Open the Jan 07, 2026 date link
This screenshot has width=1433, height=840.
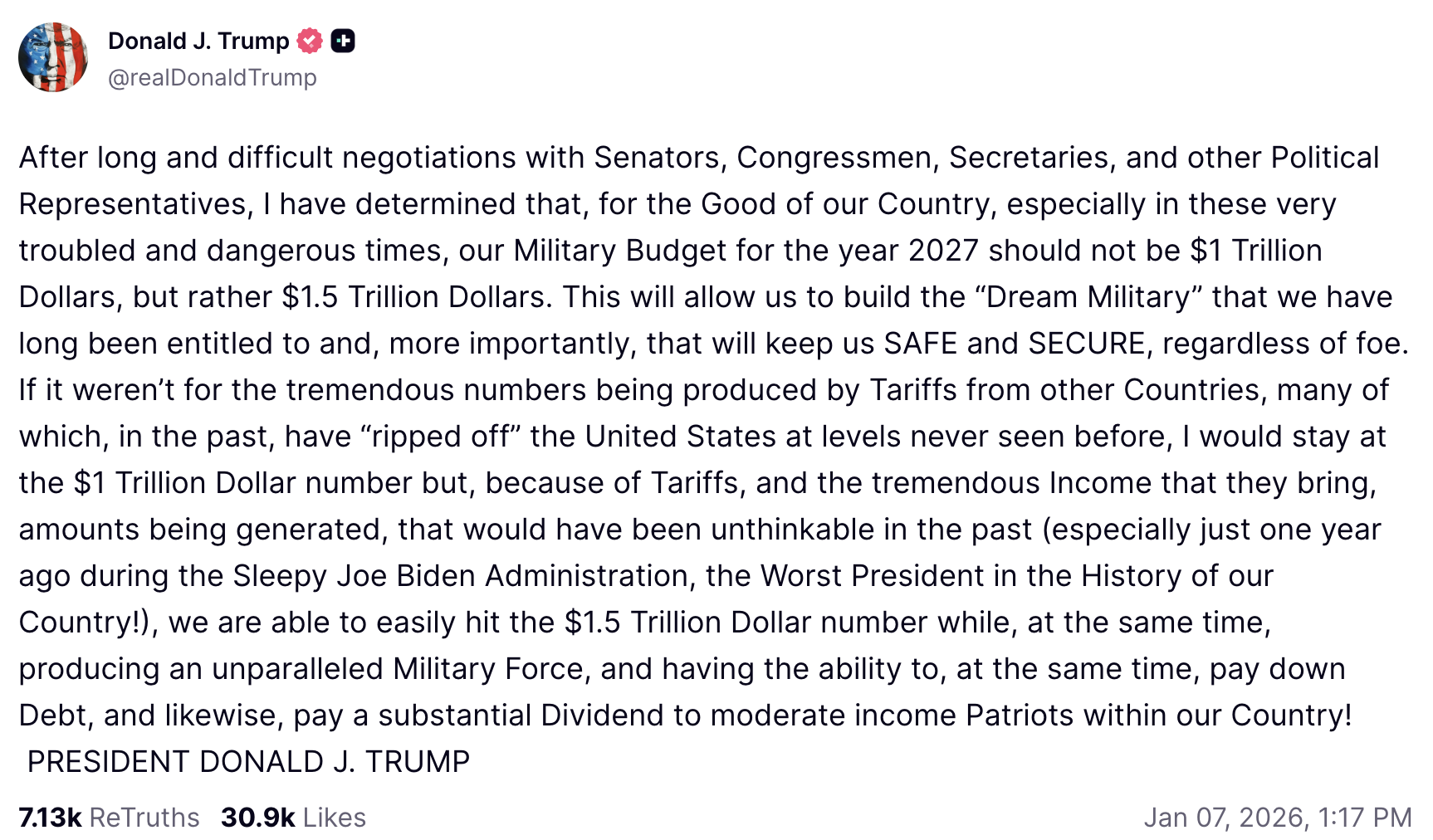click(1224, 818)
